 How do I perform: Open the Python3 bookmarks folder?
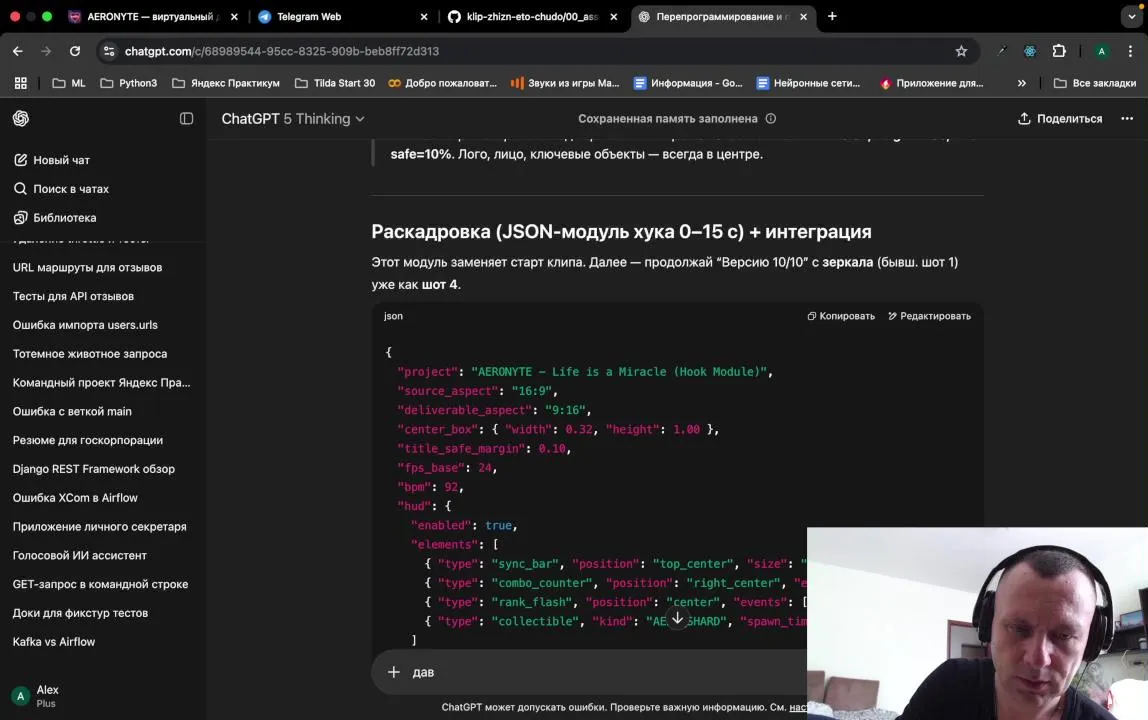(128, 83)
